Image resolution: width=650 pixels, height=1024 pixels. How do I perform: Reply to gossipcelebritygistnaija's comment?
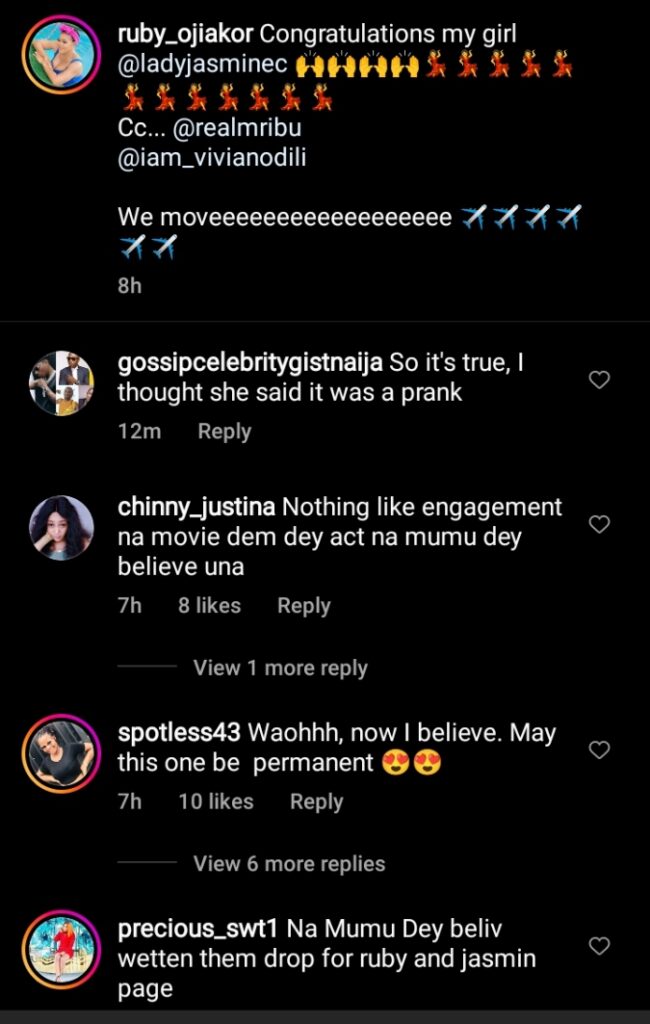224,432
